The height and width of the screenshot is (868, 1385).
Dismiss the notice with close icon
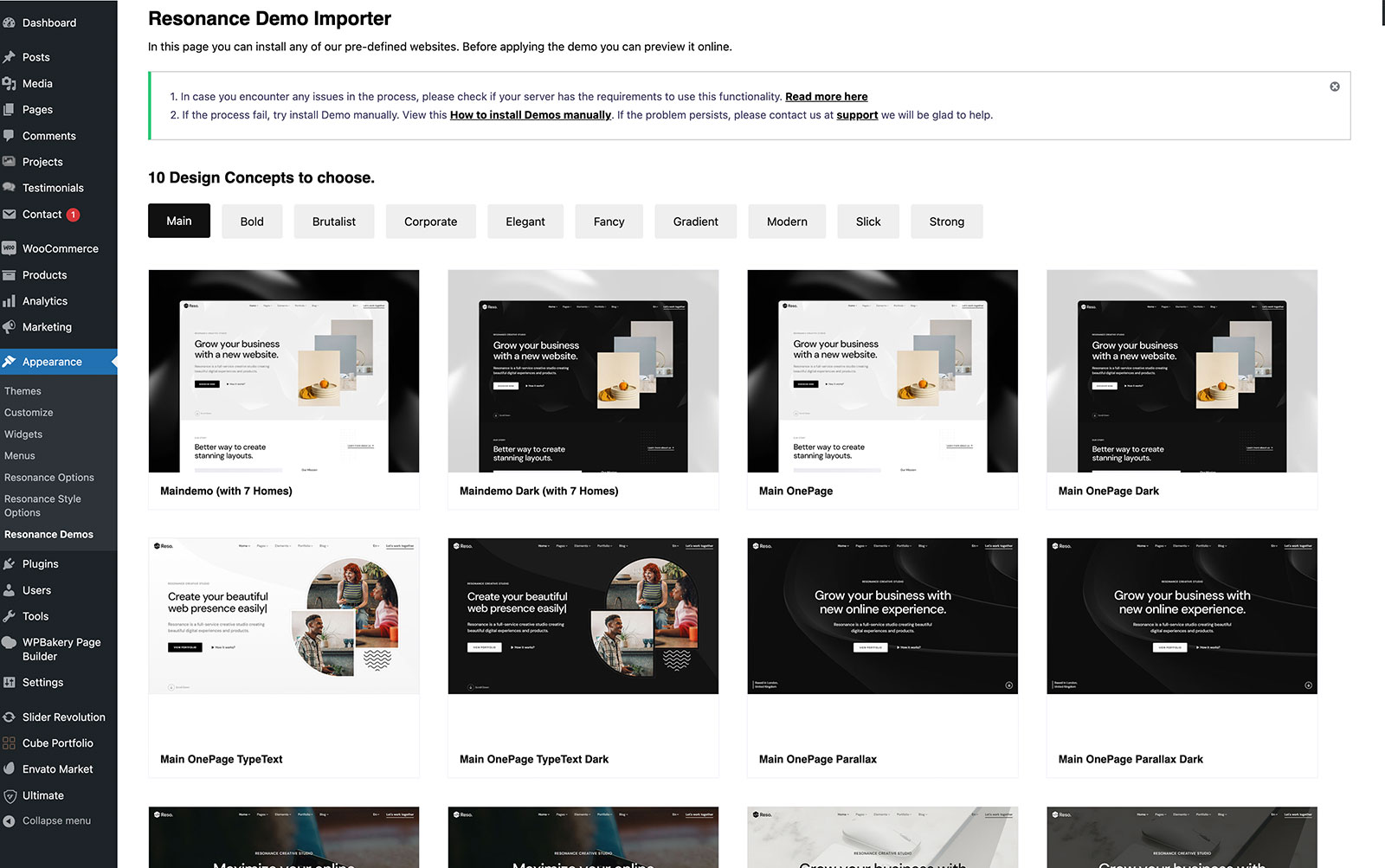point(1334,87)
